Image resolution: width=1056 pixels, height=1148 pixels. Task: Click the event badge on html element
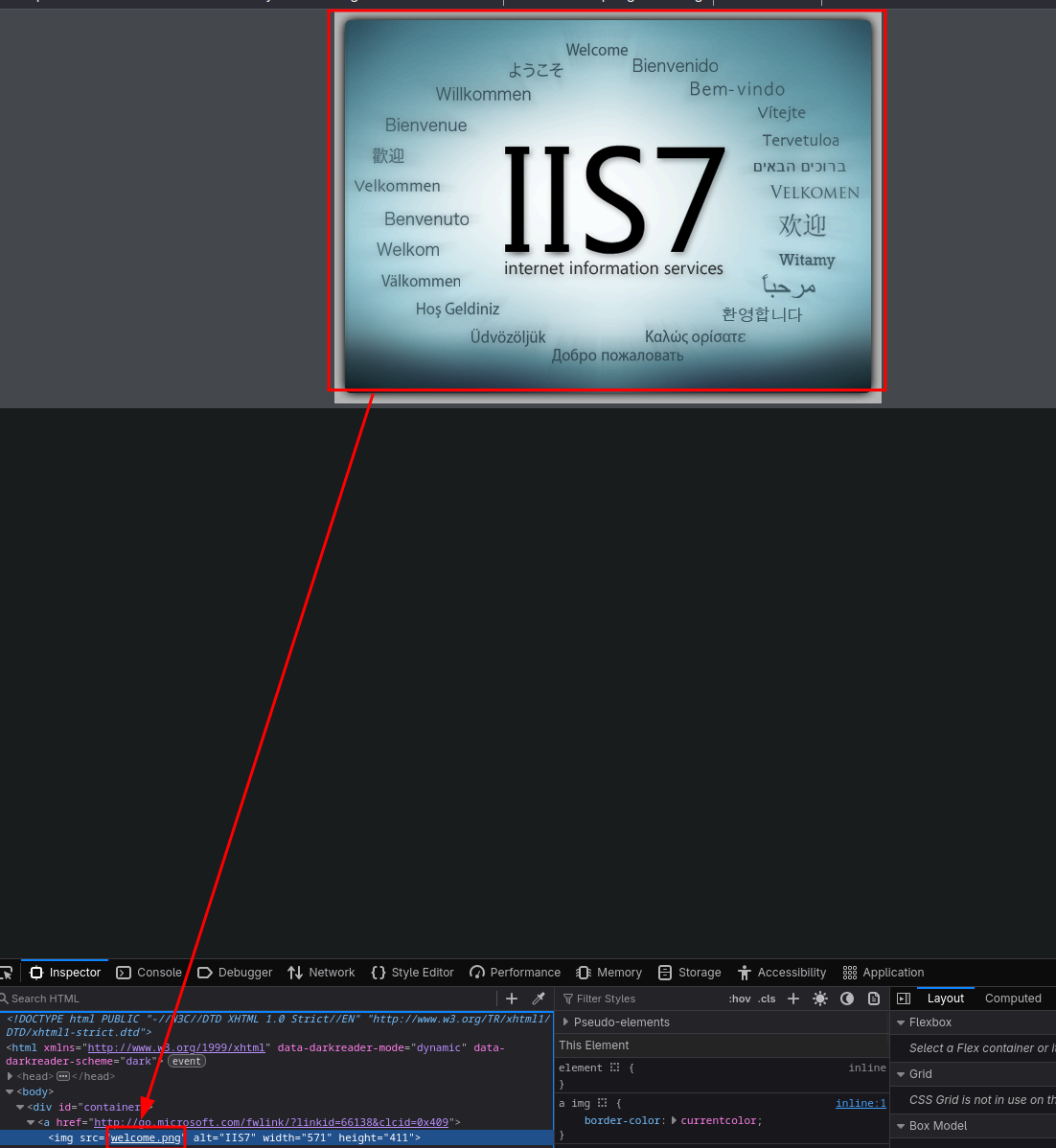point(187,1061)
